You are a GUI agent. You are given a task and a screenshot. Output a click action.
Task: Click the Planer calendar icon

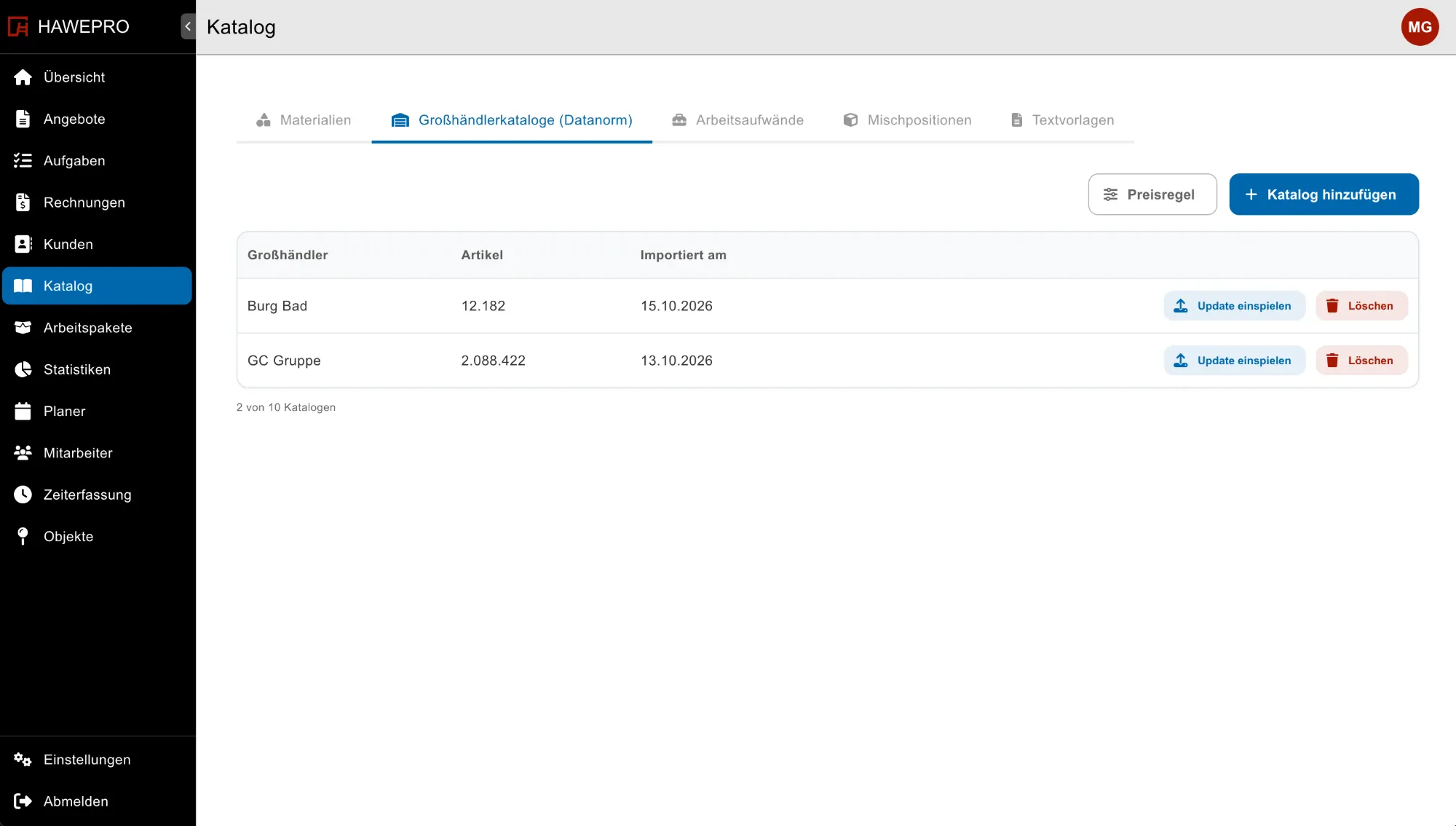coord(23,411)
